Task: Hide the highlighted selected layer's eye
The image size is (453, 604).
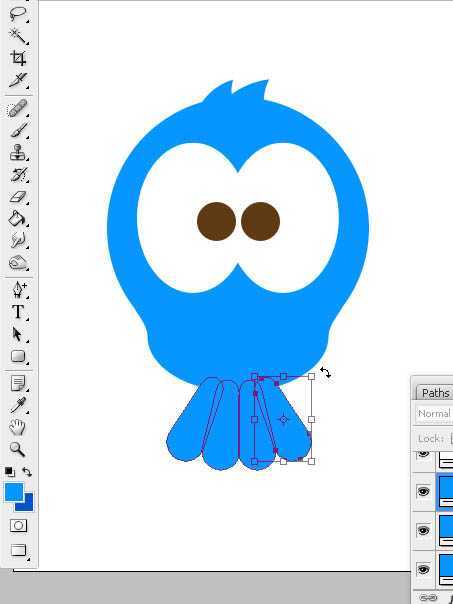Action: click(x=423, y=492)
